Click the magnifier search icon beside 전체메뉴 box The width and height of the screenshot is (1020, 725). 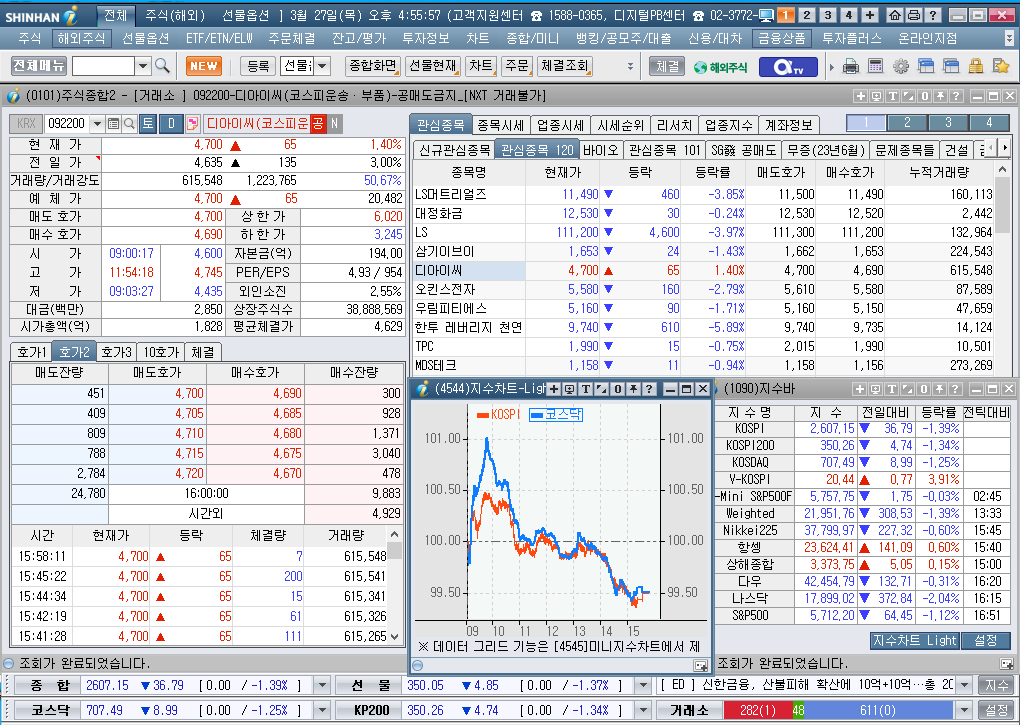click(x=163, y=66)
